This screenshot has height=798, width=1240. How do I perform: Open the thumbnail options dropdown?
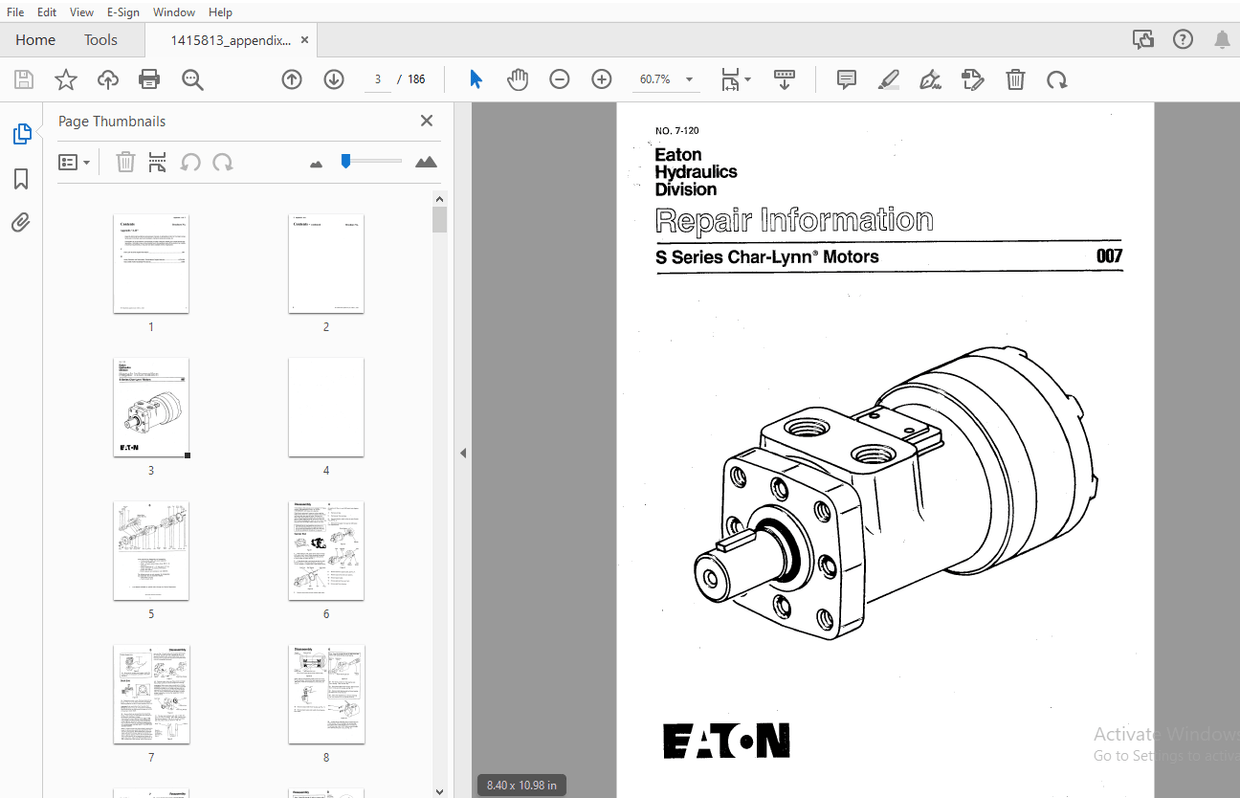coord(75,161)
